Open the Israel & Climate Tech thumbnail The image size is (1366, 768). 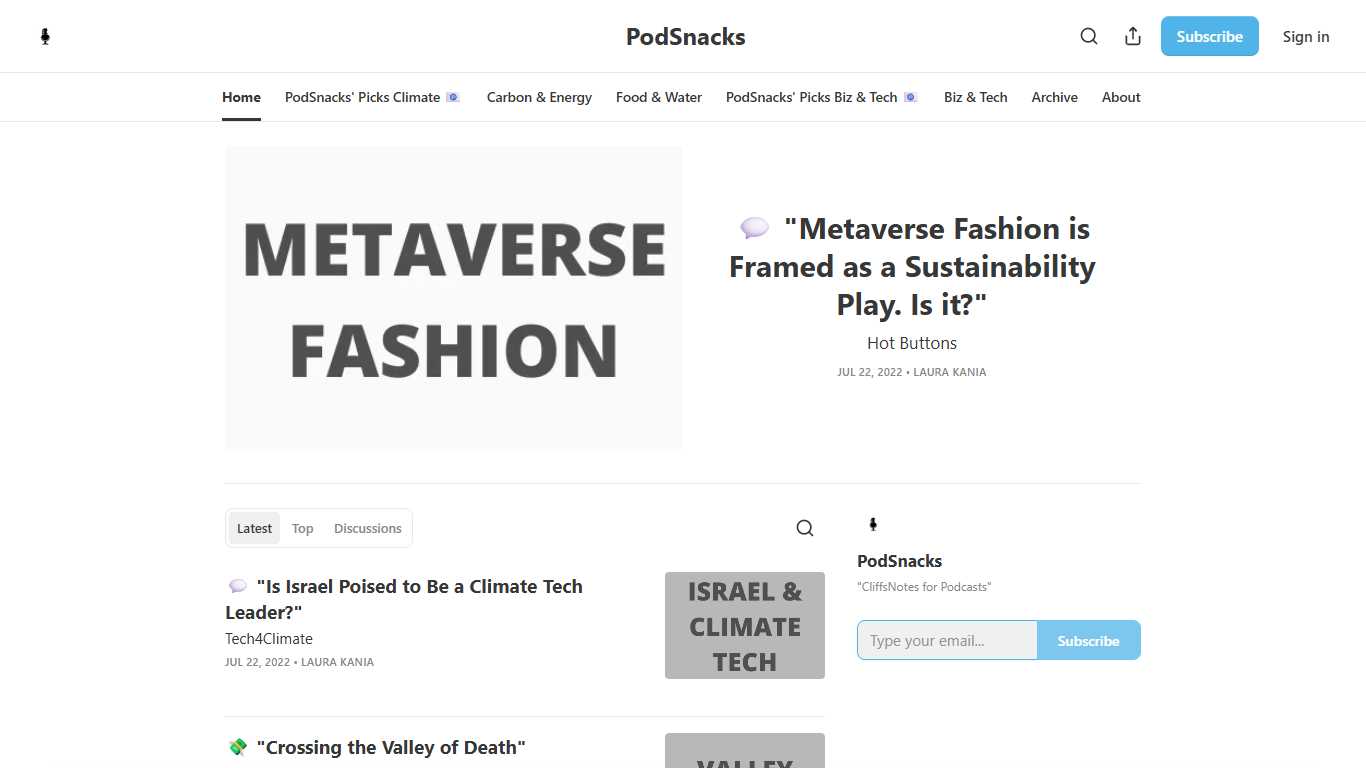(x=745, y=625)
